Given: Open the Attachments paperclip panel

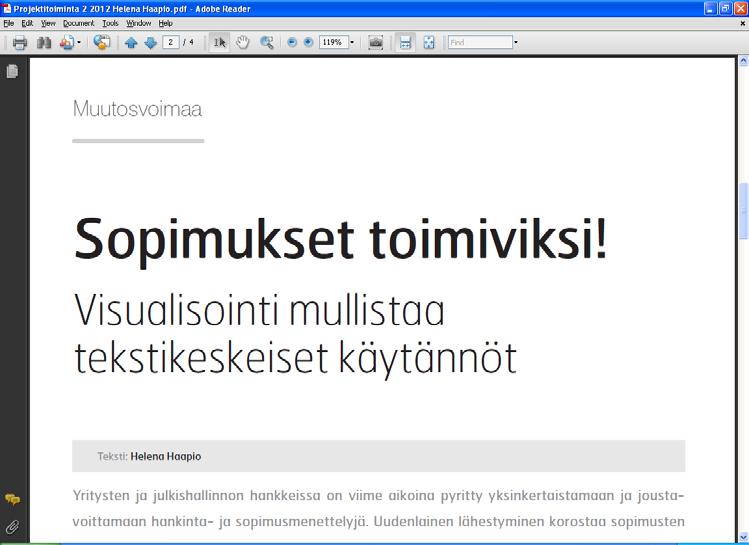Looking at the screenshot, I should (x=12, y=527).
